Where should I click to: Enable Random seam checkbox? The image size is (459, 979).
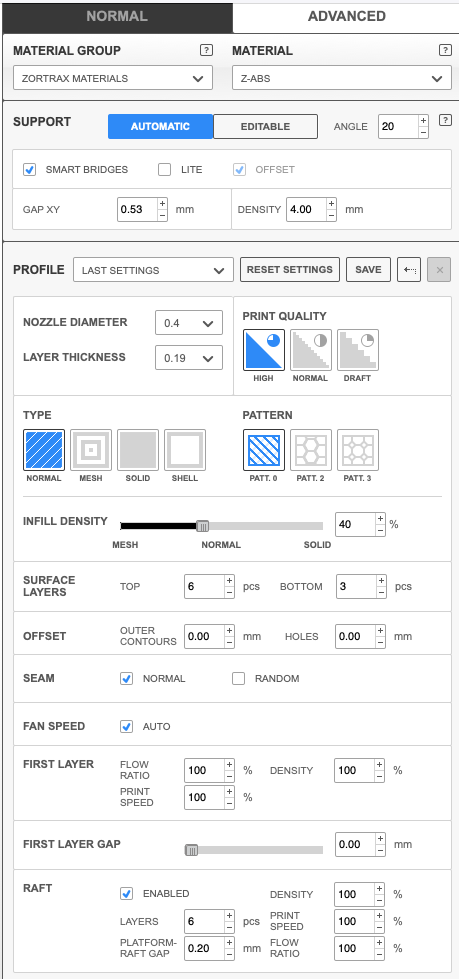(239, 679)
